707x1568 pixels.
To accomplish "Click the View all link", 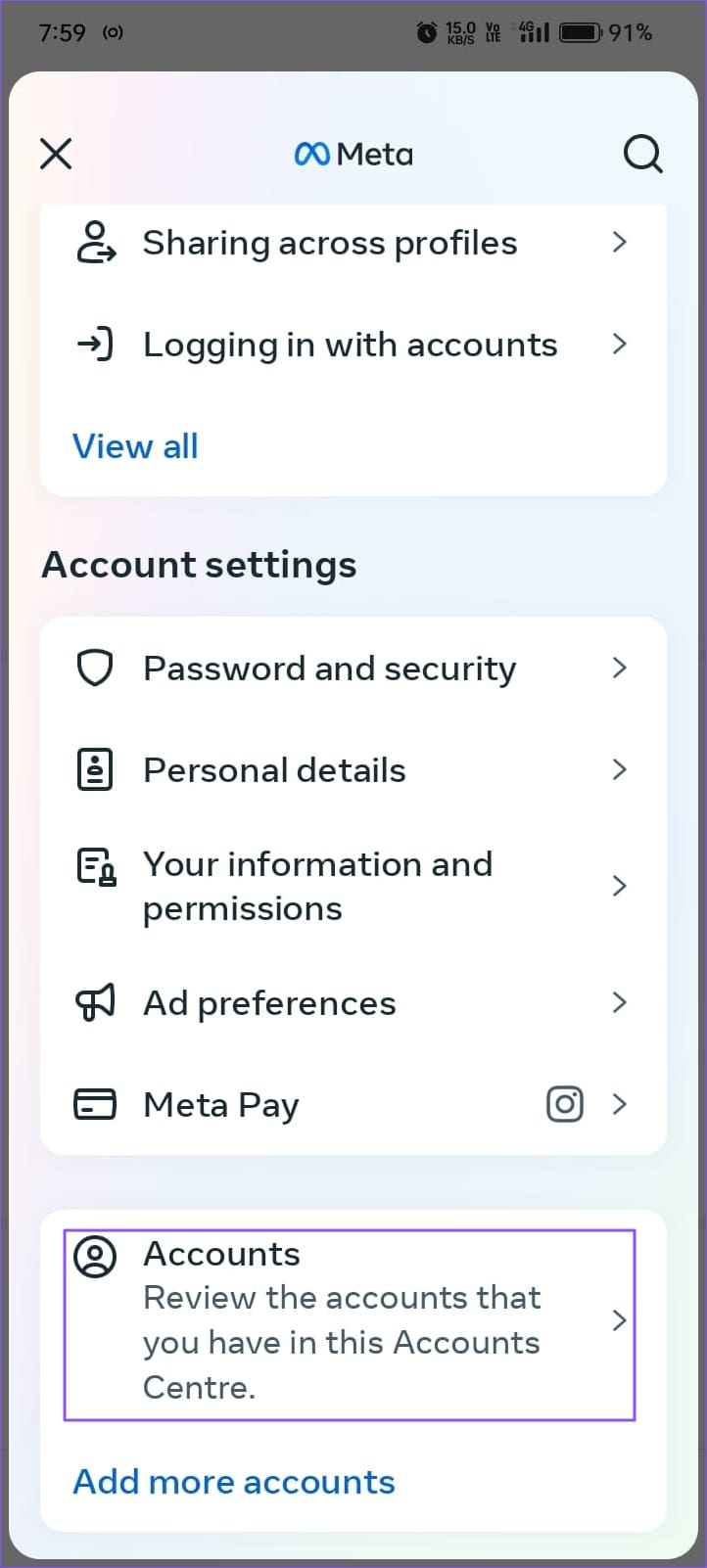I will click(135, 446).
